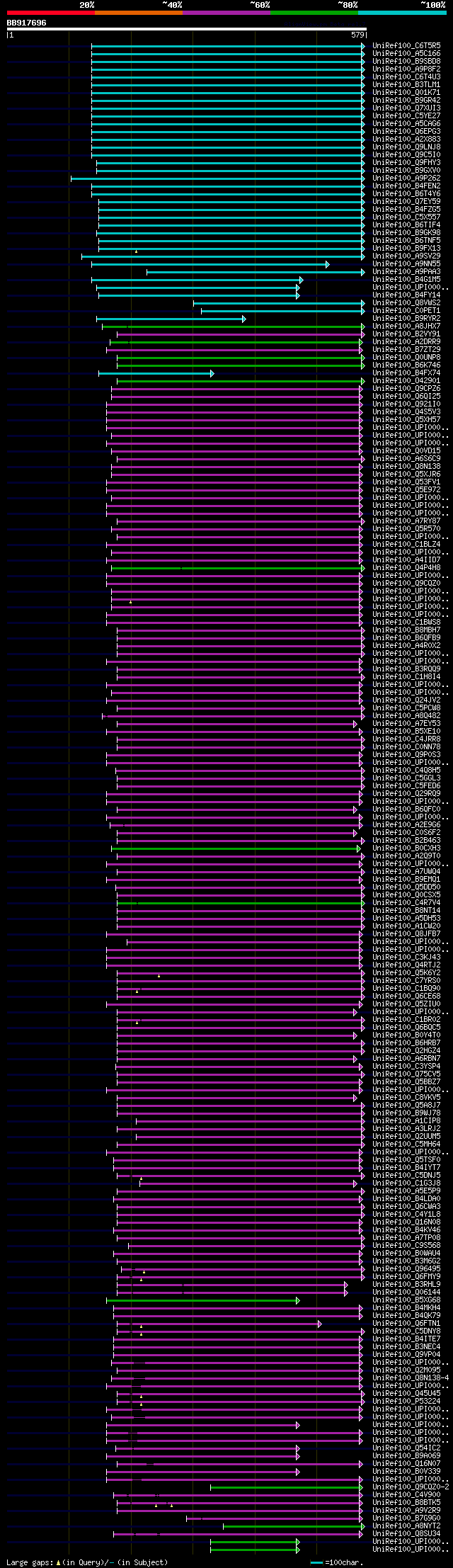Select label UniRef100_C0PET1
453x1568 pixels.
(x=406, y=311)
